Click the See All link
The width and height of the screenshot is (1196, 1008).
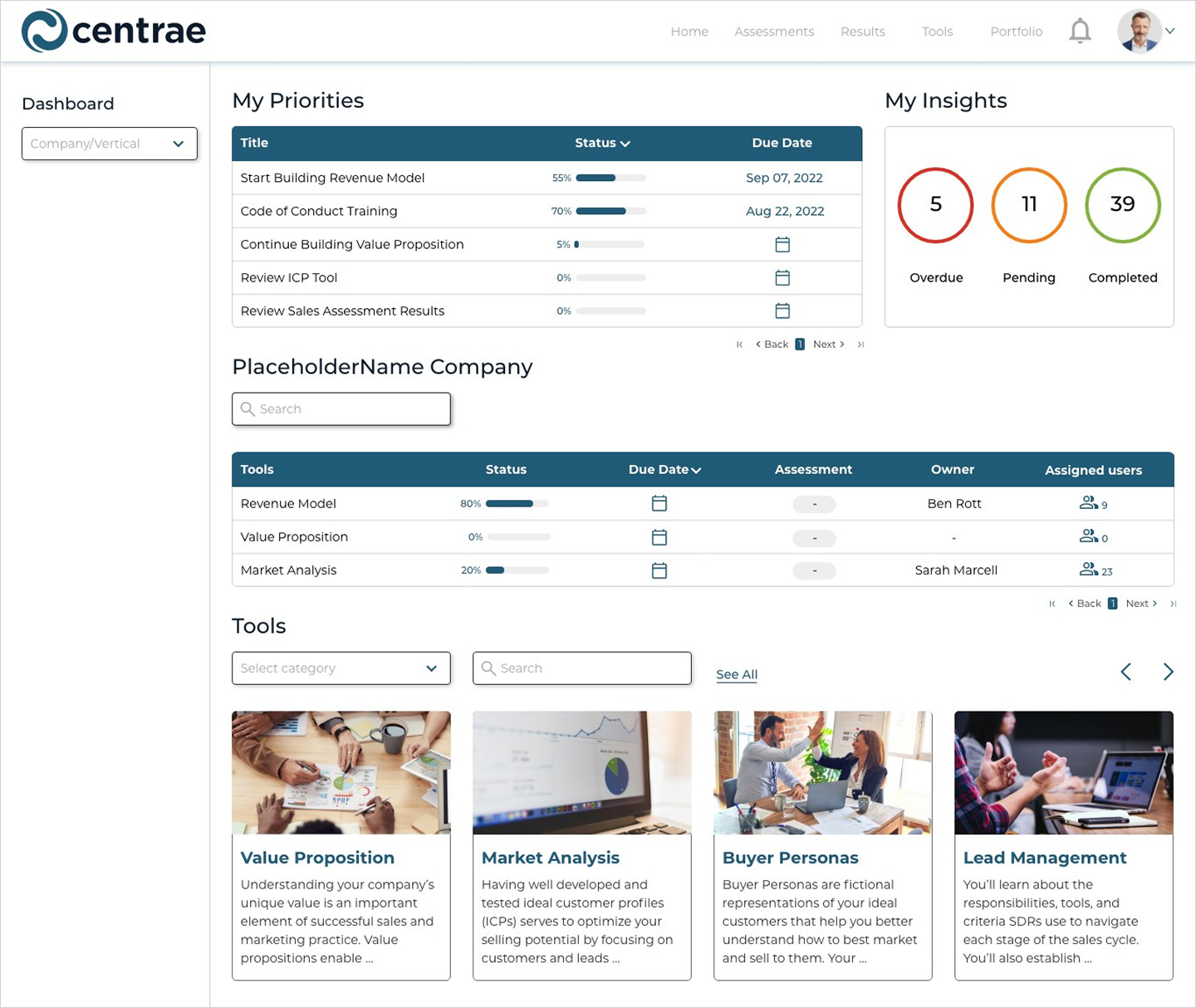pyautogui.click(x=737, y=674)
